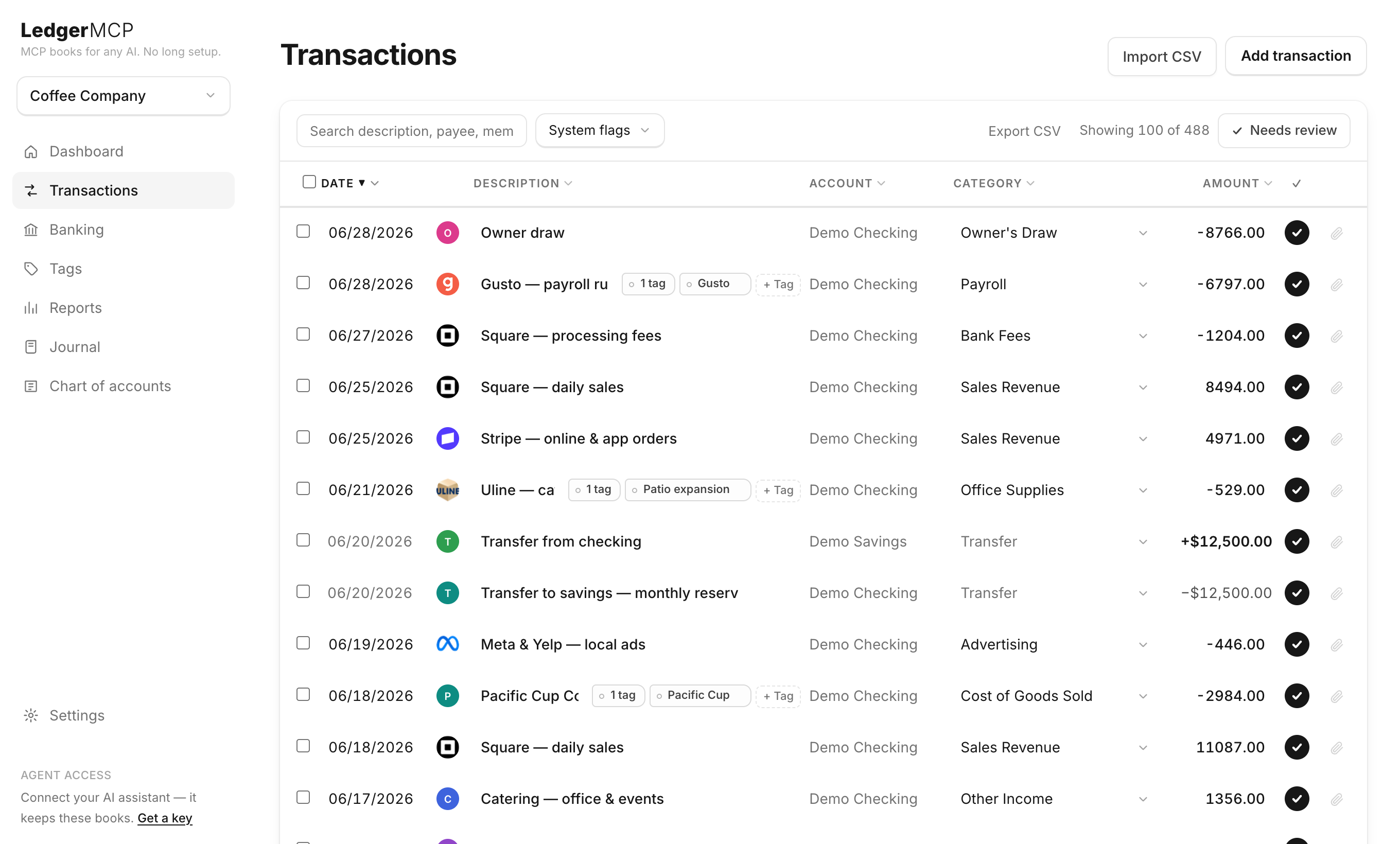Attach file to 06/18/2026 Square daily sales row

click(x=1336, y=747)
